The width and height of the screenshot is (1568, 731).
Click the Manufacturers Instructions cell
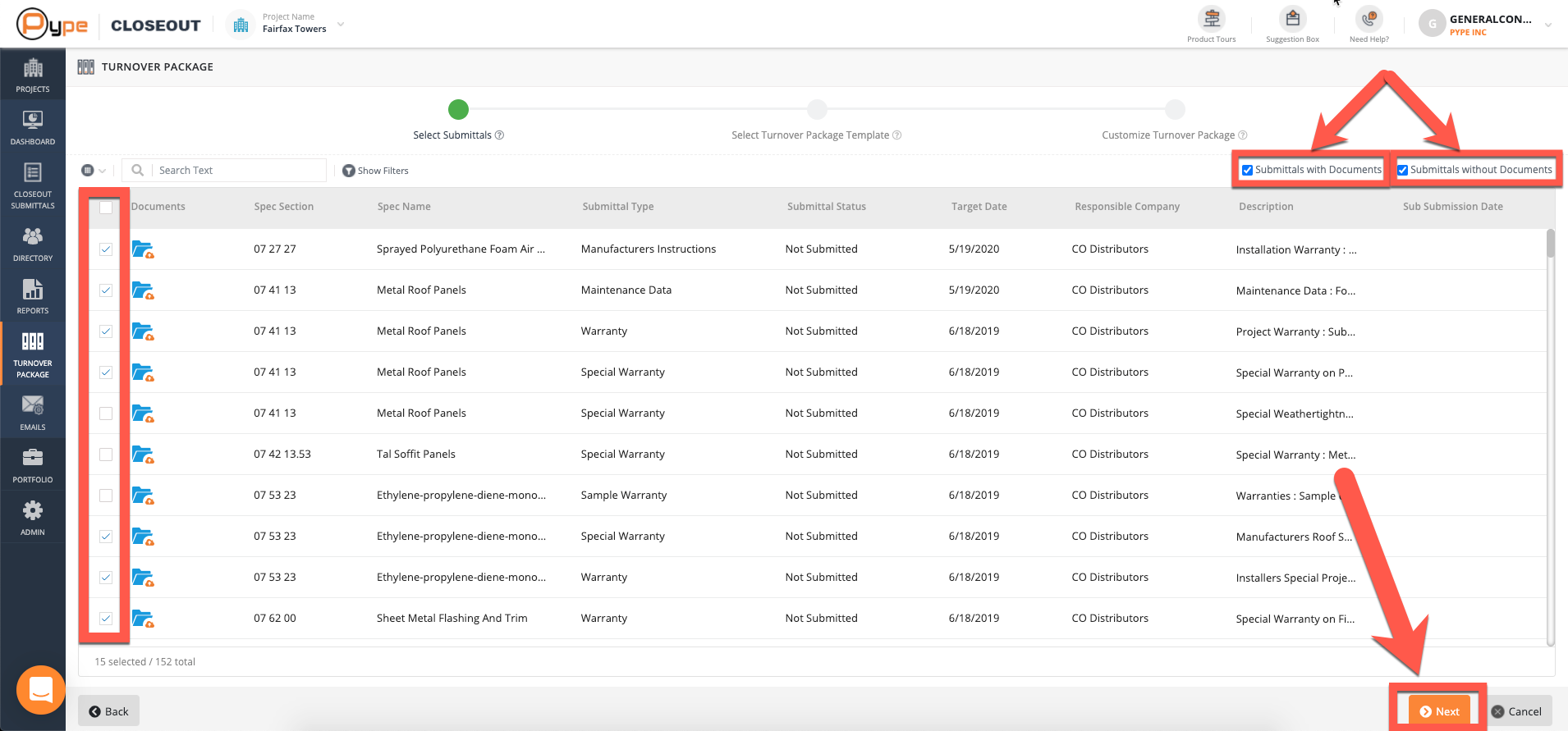click(649, 249)
